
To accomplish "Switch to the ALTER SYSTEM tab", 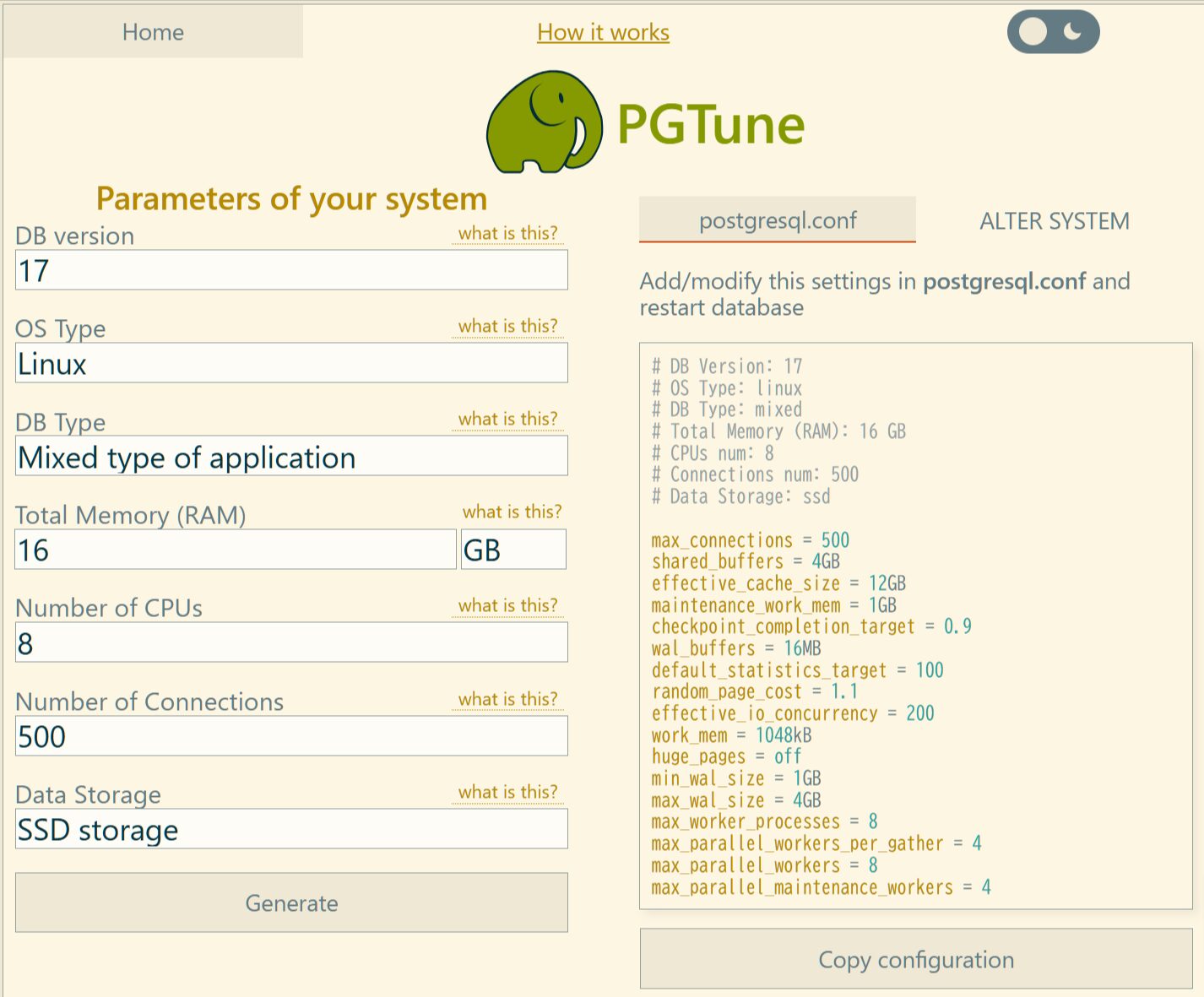I will click(1054, 221).
